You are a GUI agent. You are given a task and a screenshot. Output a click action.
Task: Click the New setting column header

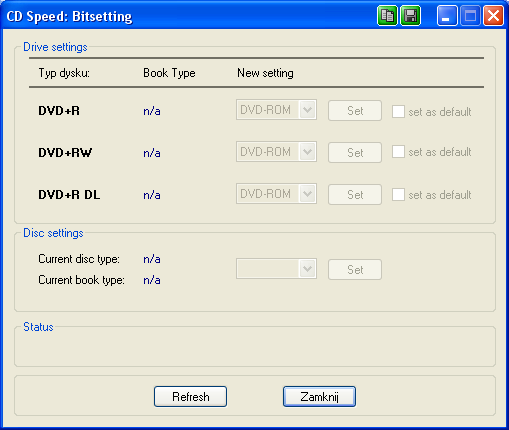[x=265, y=73]
